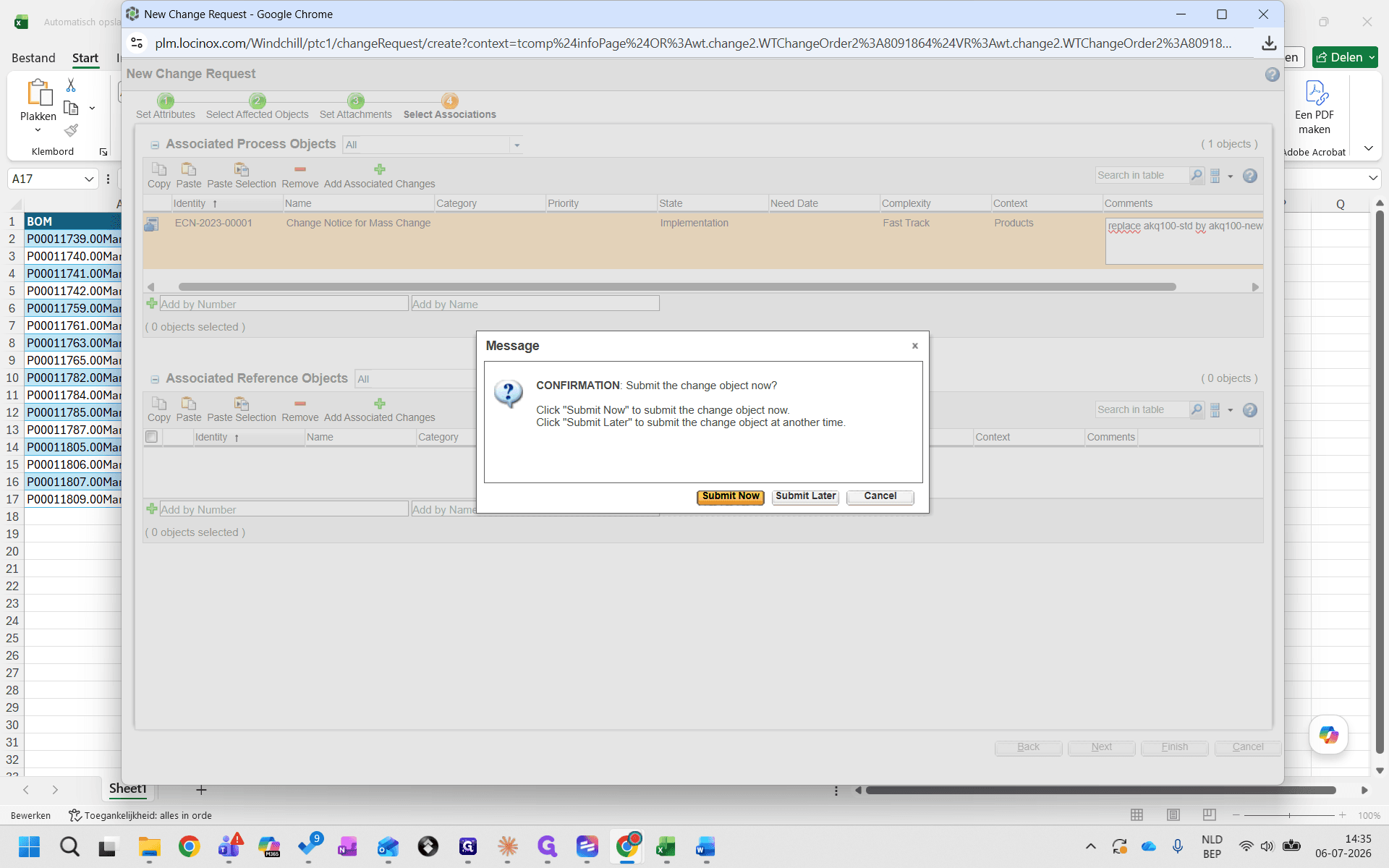
Task: Collapse Associated Reference Objects section
Action: 155,380
